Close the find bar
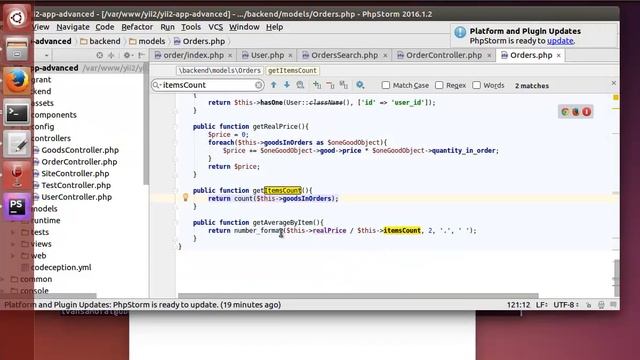Viewport: 640px width, 360px height. [x=614, y=83]
